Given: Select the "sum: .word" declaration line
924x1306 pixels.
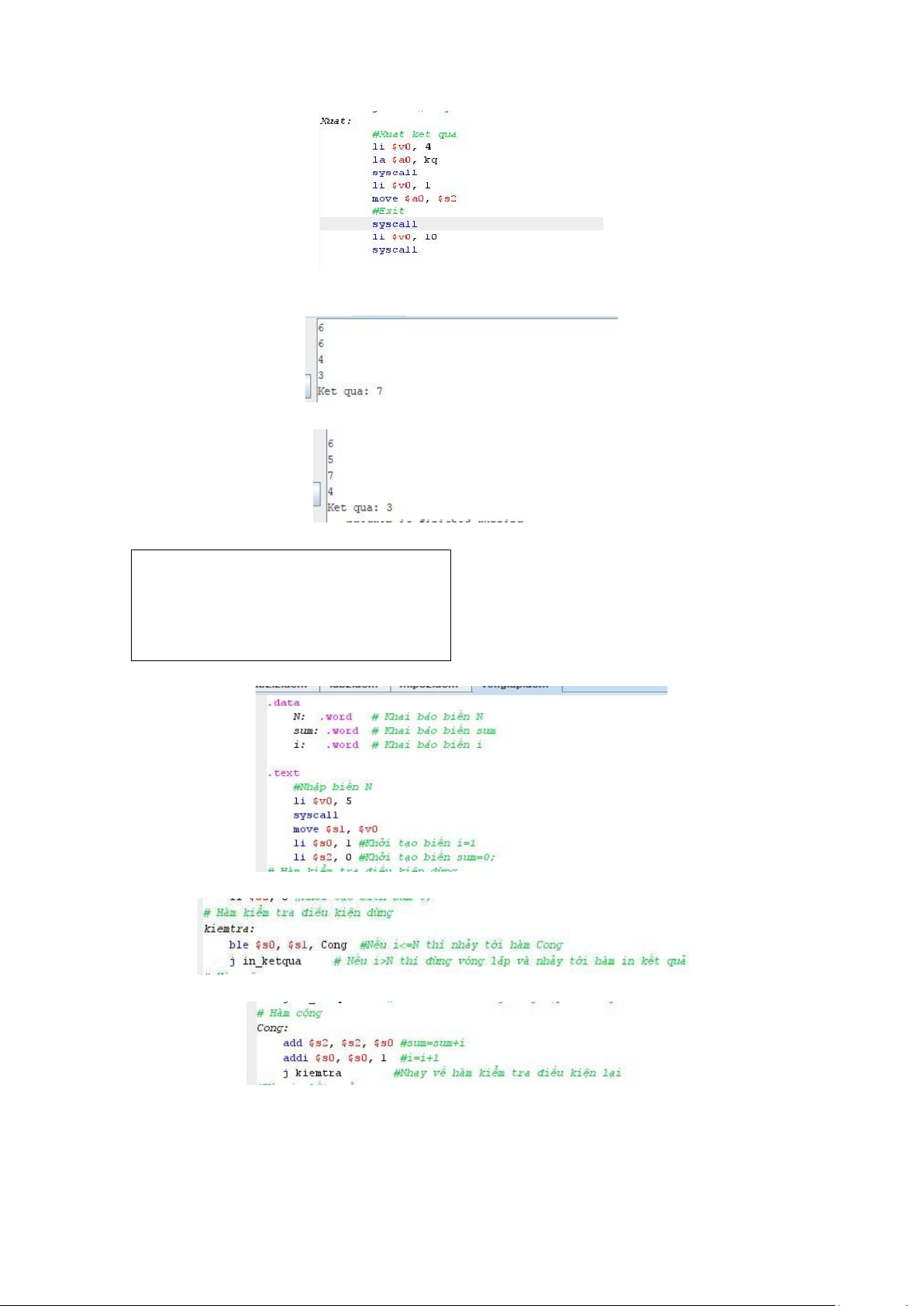Looking at the screenshot, I should pyautogui.click(x=326, y=731).
